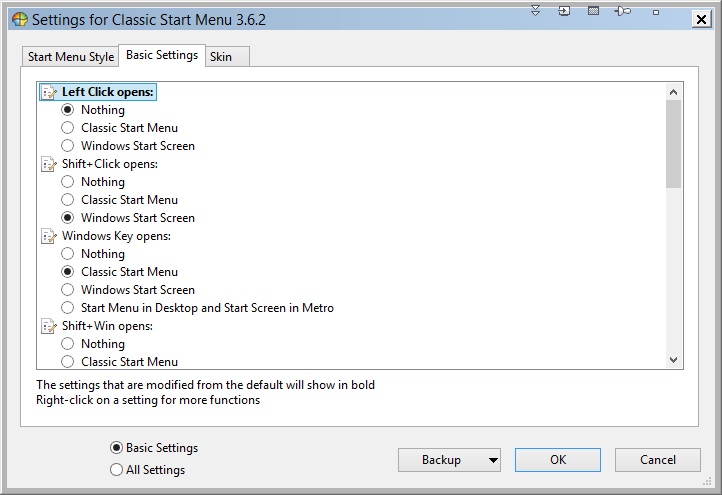The height and width of the screenshot is (495, 722).
Task: Click the 'settings that are modified' hint text
Action: (x=205, y=385)
